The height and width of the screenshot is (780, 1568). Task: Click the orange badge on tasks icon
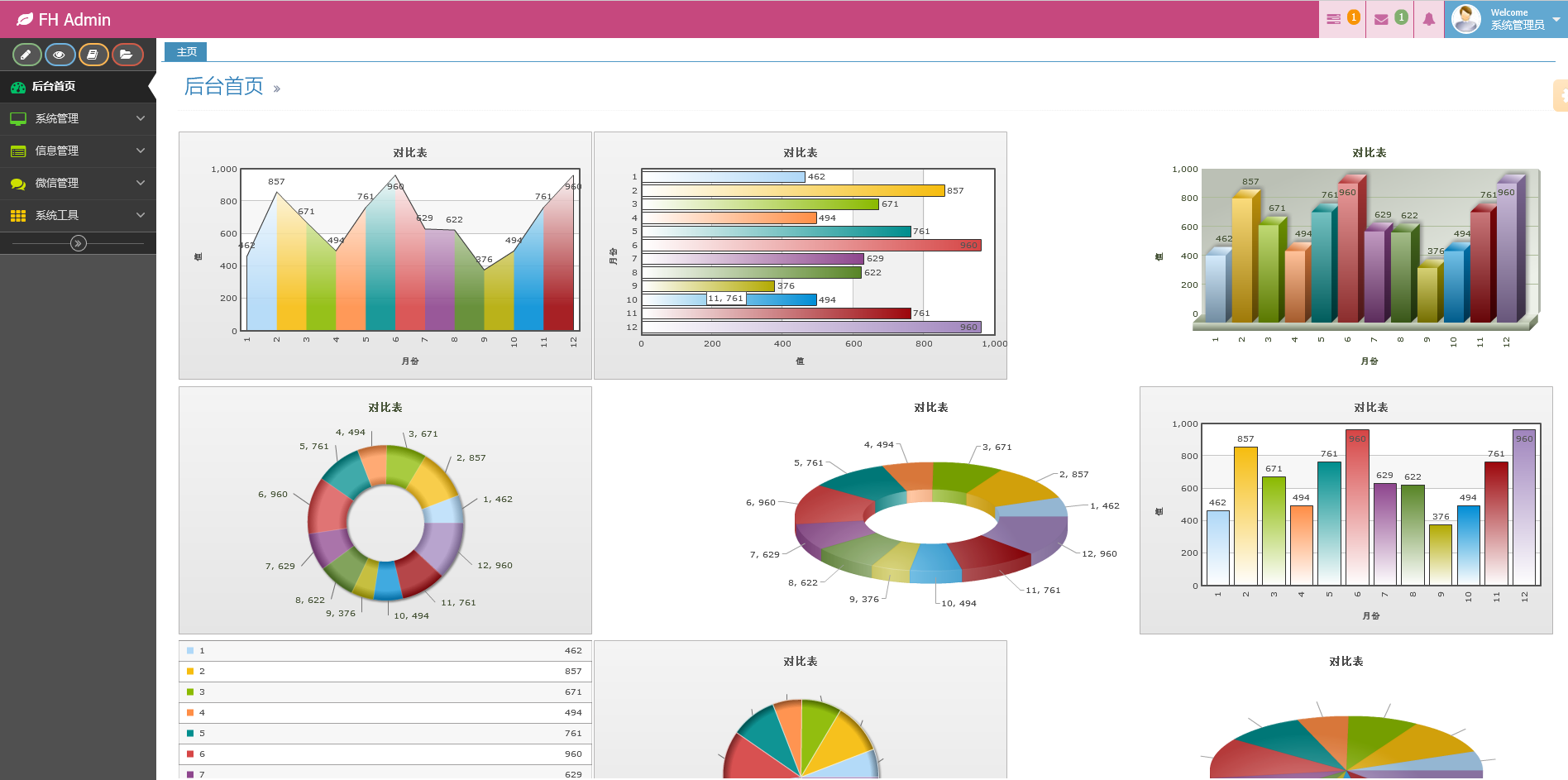click(x=1354, y=17)
